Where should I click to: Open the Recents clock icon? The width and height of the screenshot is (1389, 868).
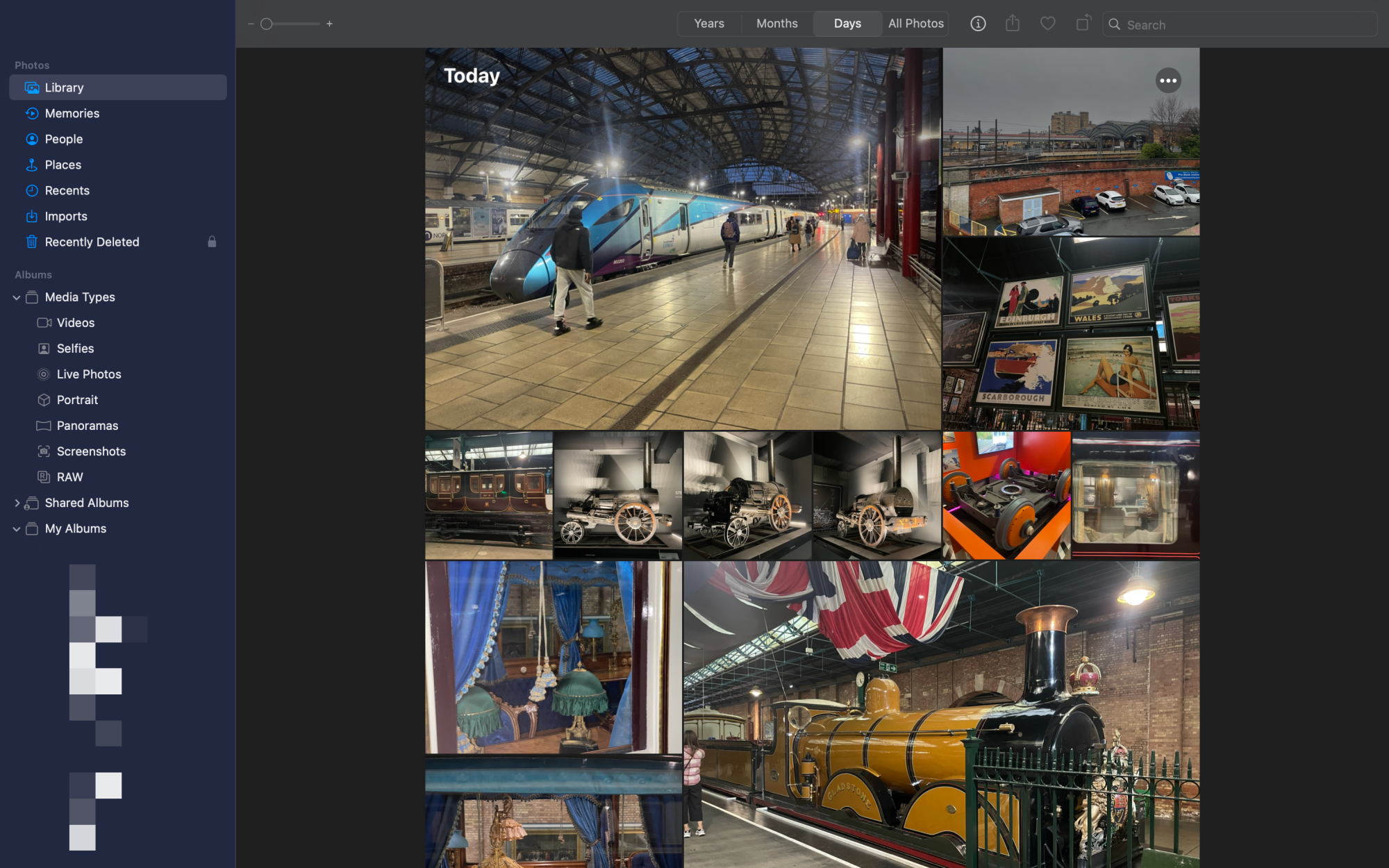click(32, 190)
